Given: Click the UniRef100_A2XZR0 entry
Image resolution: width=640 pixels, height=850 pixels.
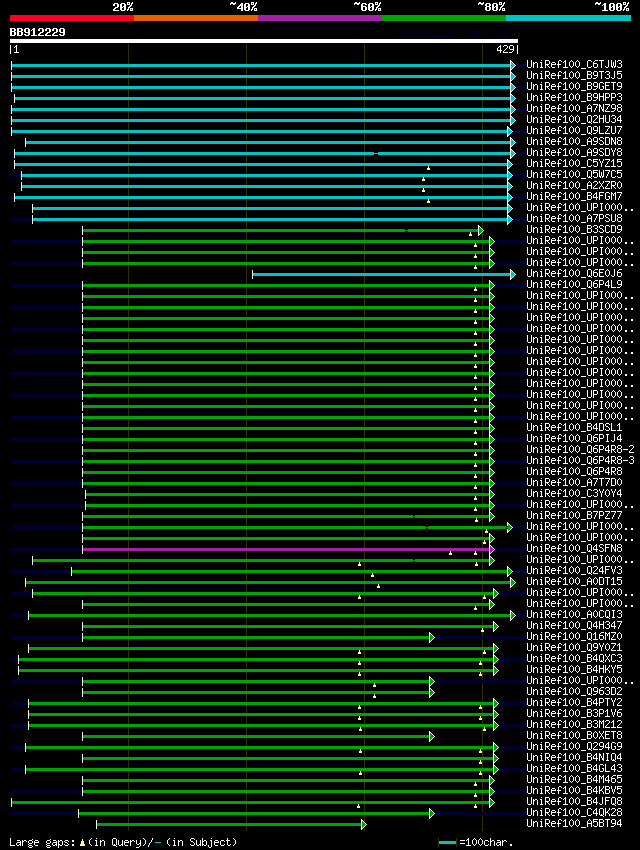Looking at the screenshot, I should click(x=574, y=185).
